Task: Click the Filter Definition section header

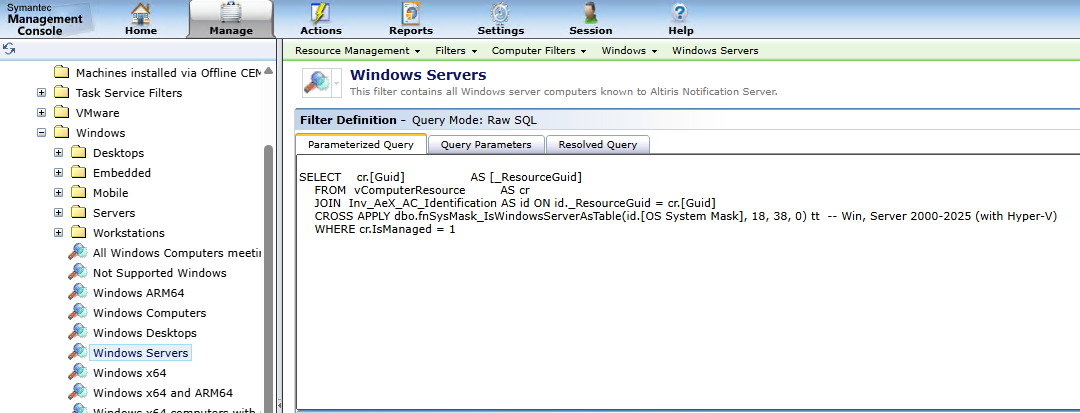Action: 687,120
